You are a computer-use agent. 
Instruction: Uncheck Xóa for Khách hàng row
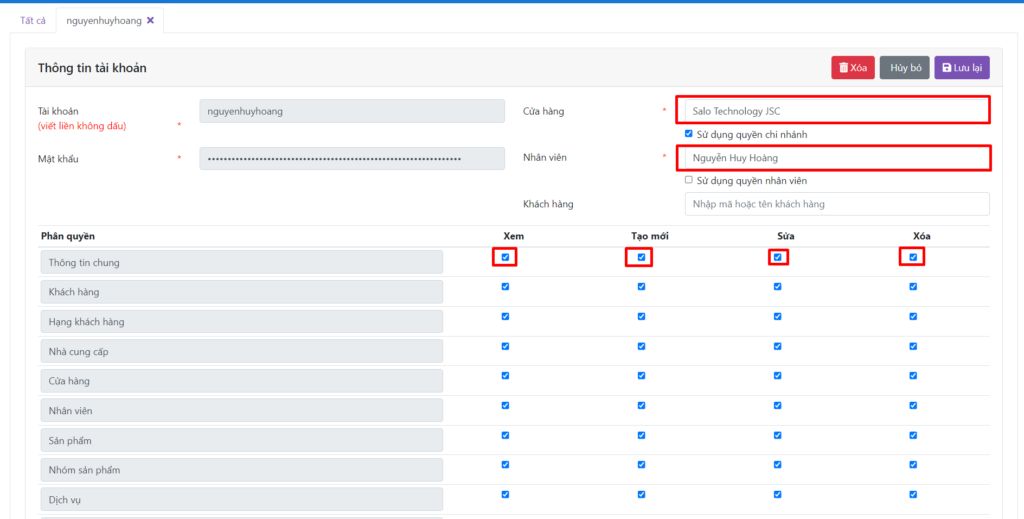[x=913, y=287]
